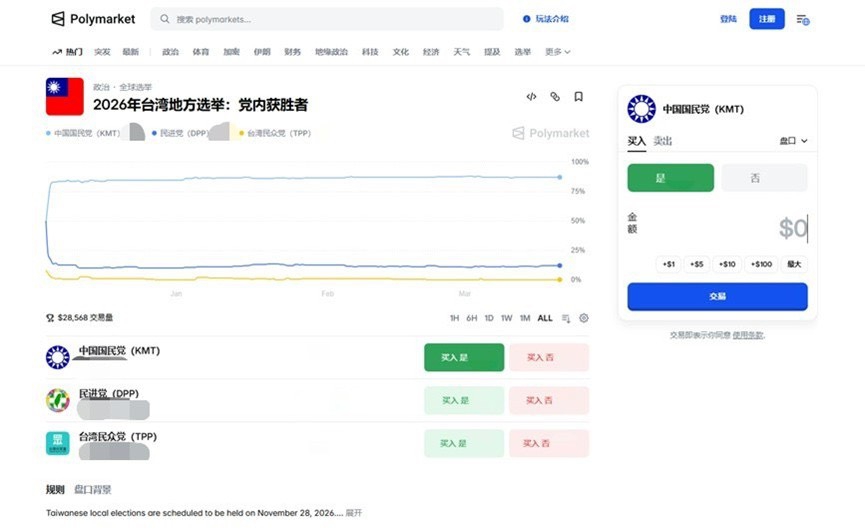
Task: Select the 否 outcome in trade panel
Action: click(763, 178)
